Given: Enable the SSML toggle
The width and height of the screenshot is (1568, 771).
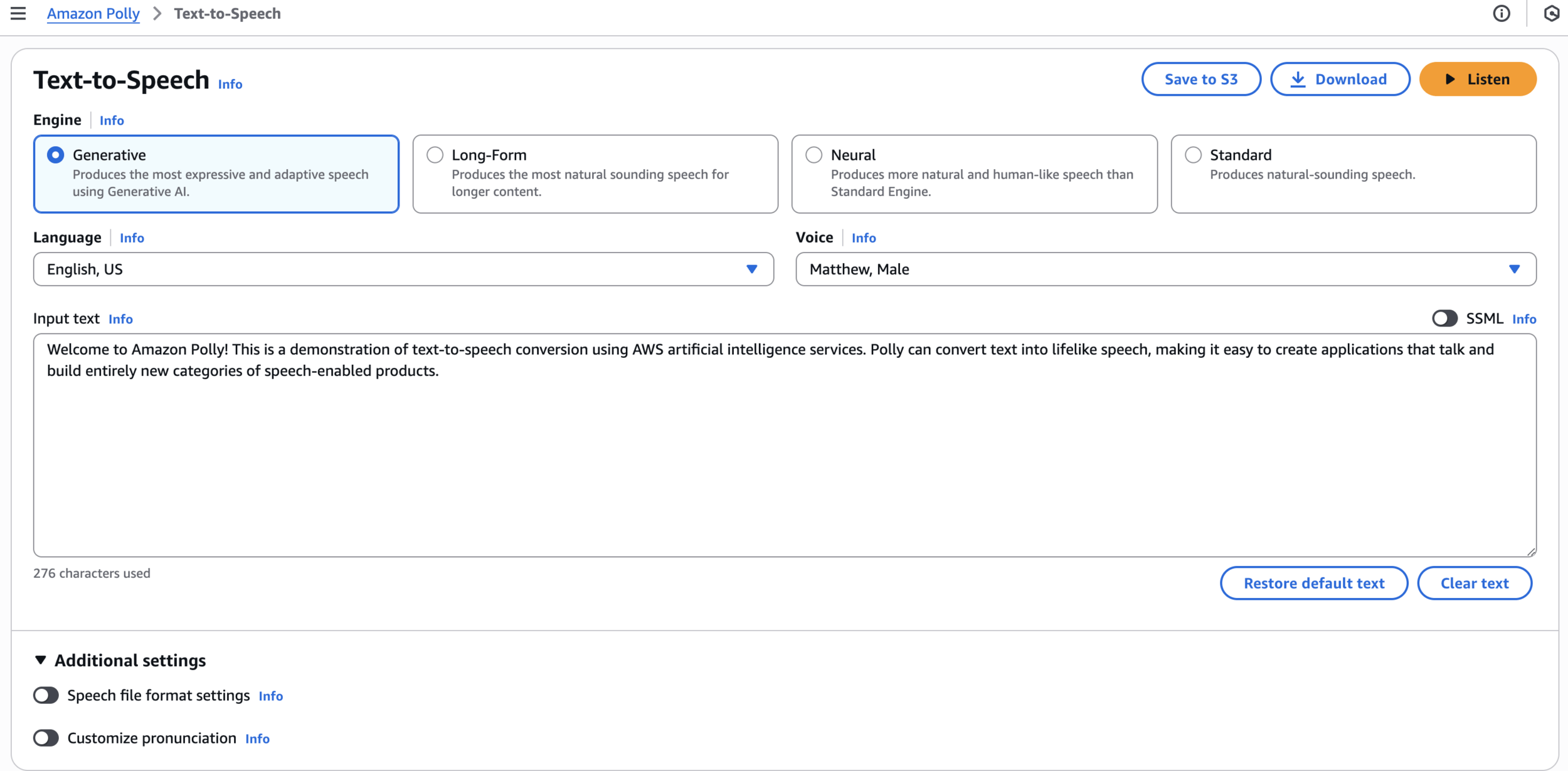Looking at the screenshot, I should [x=1444, y=318].
